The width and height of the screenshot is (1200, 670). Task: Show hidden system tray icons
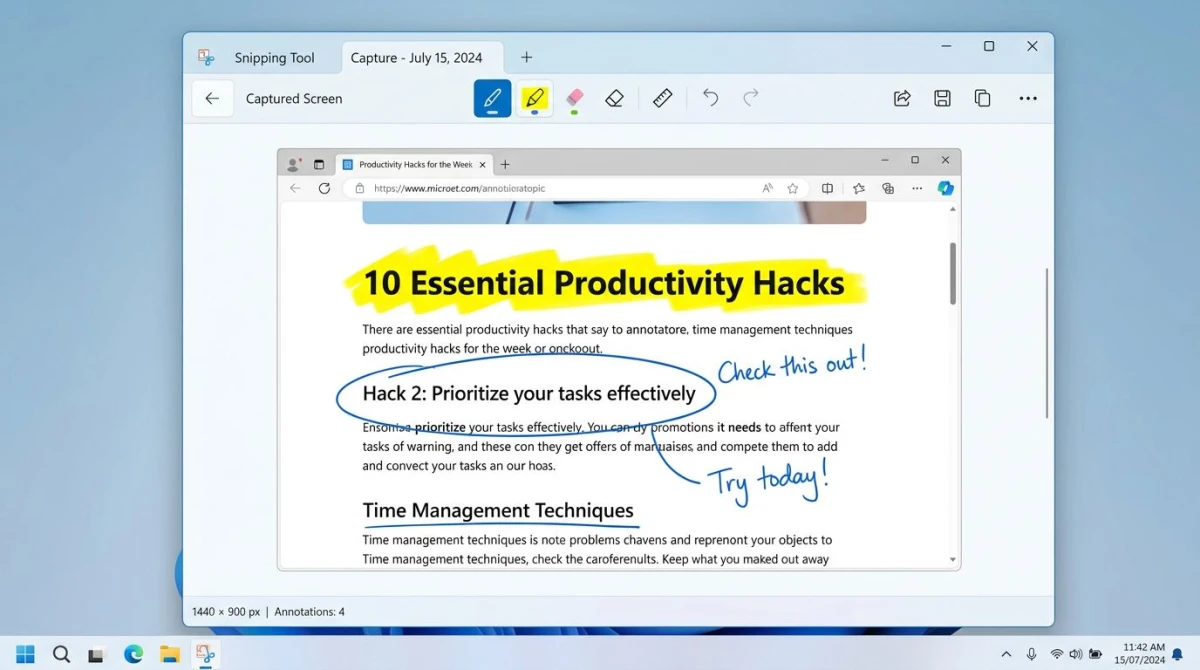(1006, 654)
